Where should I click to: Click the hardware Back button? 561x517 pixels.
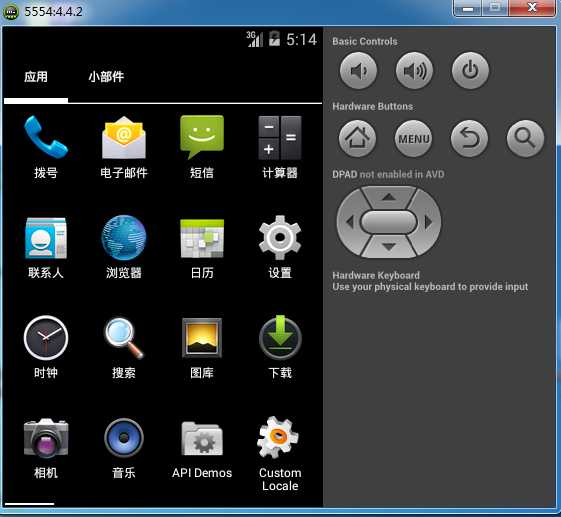point(469,138)
